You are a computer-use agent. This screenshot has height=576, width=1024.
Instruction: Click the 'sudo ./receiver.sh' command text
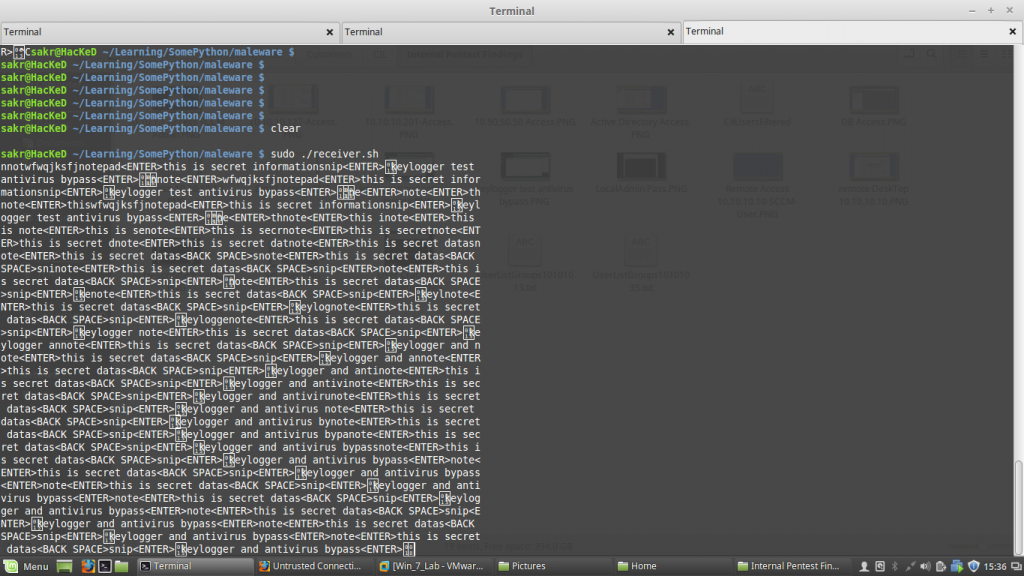pyautogui.click(x=325, y=154)
